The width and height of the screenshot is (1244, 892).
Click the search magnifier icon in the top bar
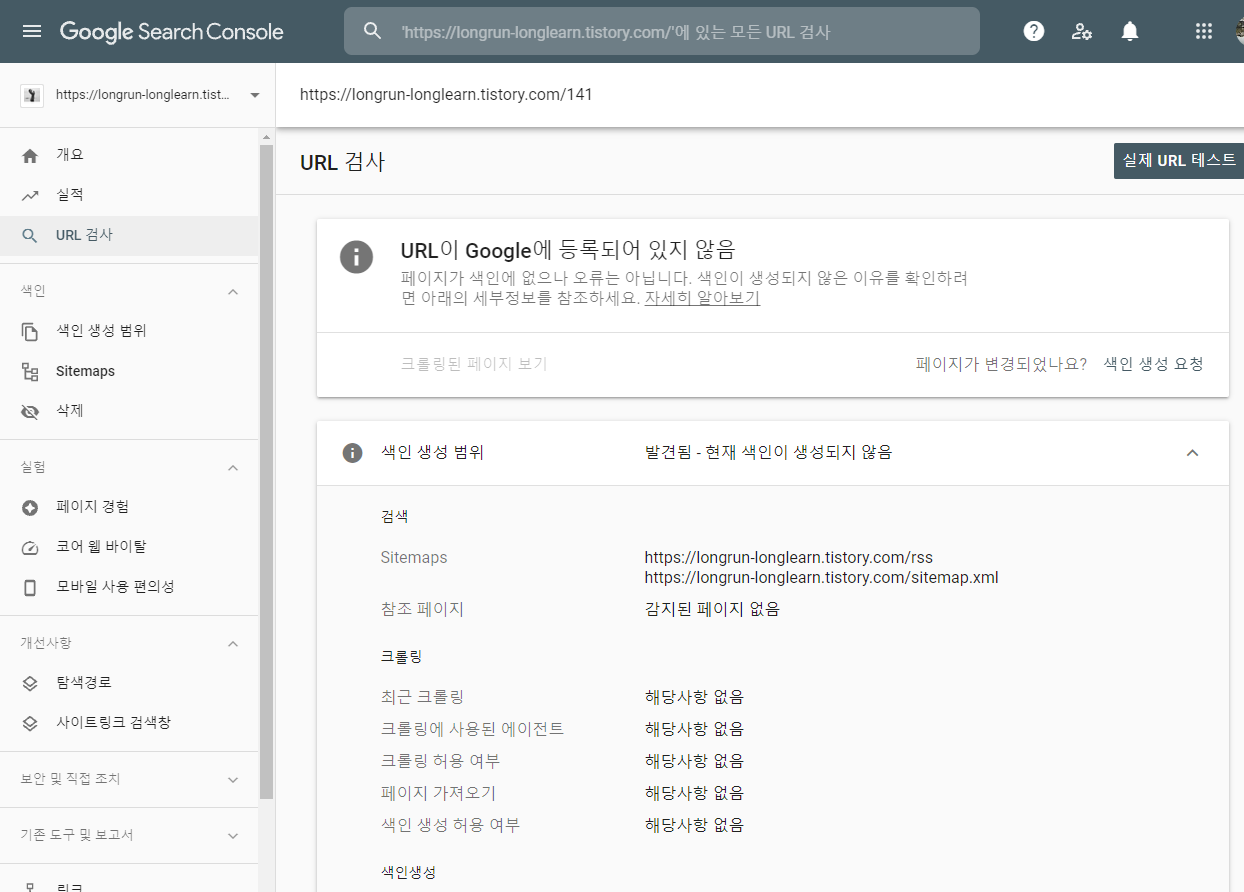coord(372,31)
